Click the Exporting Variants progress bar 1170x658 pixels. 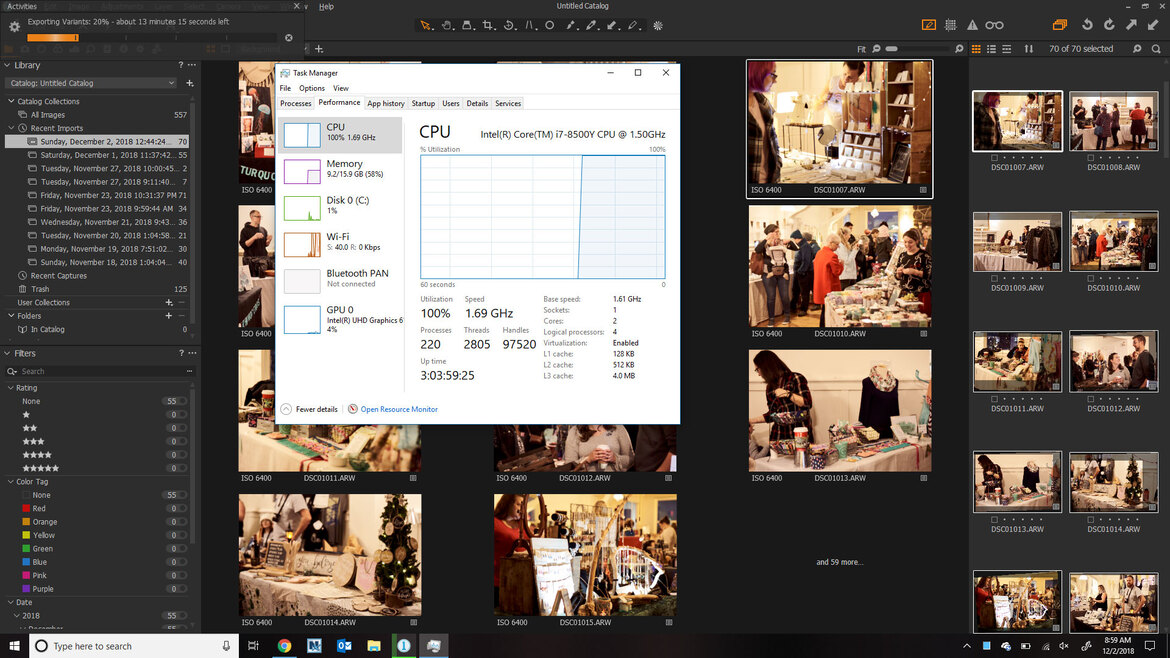(x=150, y=37)
